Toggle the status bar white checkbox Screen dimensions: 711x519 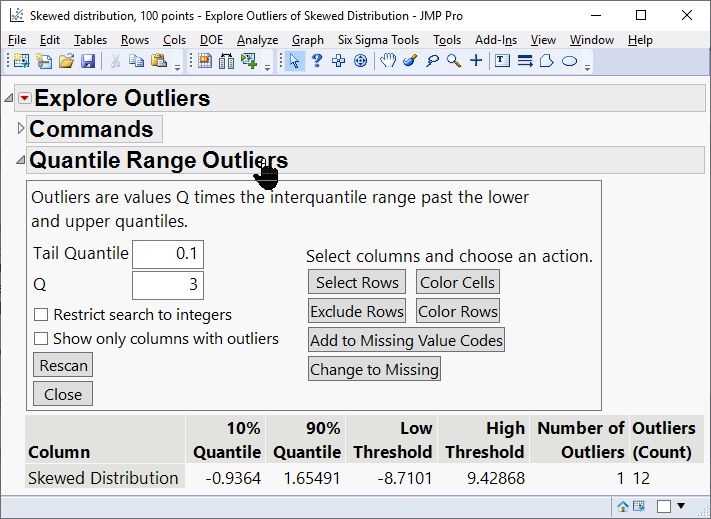coord(664,506)
